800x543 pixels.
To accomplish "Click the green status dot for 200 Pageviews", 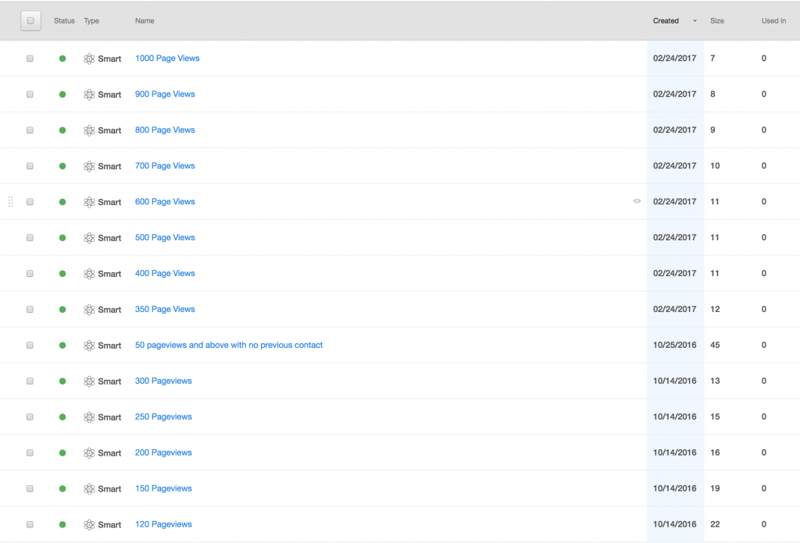I will pos(62,453).
